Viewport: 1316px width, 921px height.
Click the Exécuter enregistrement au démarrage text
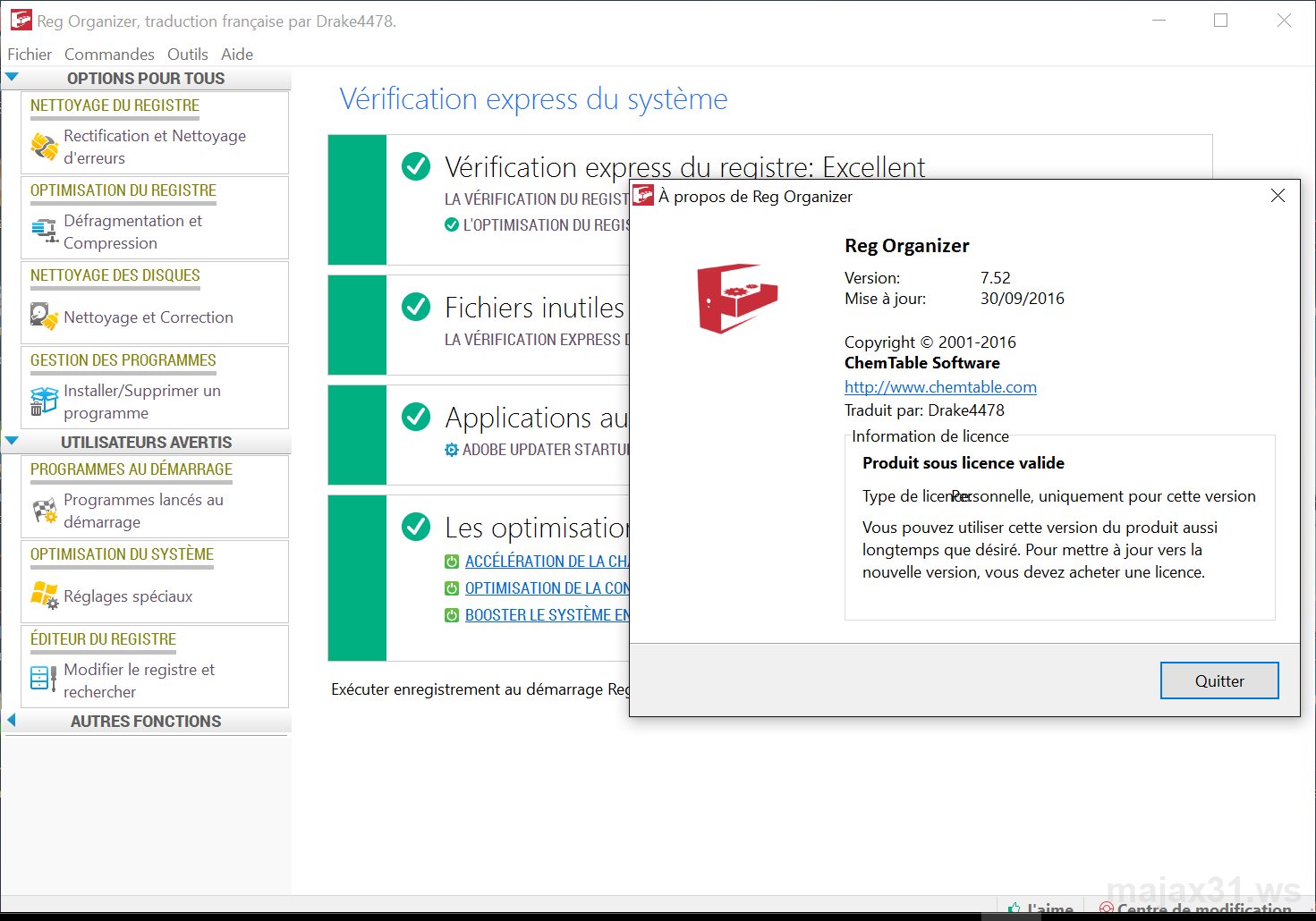pos(480,689)
